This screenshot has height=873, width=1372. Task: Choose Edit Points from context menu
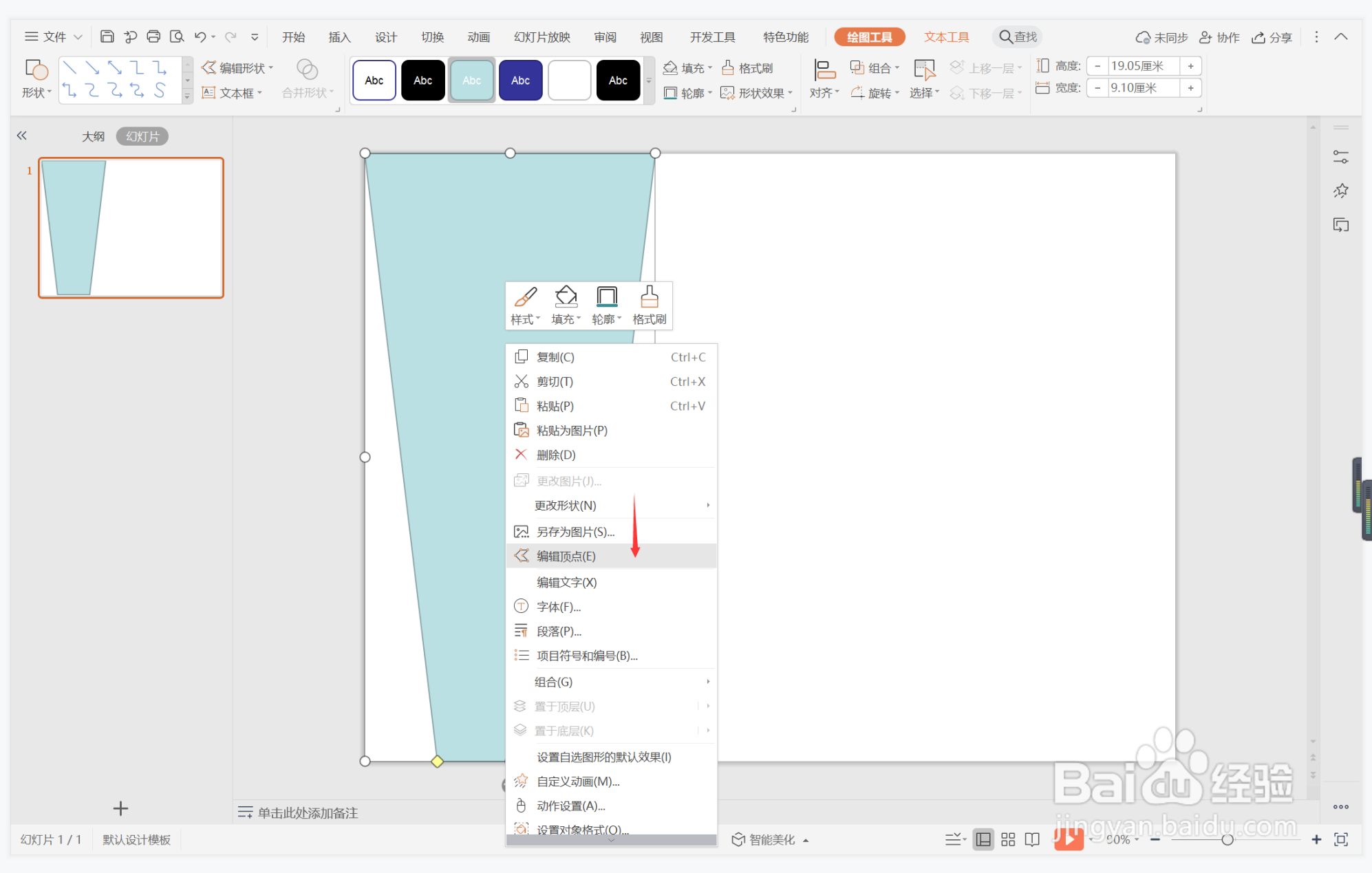tap(566, 556)
